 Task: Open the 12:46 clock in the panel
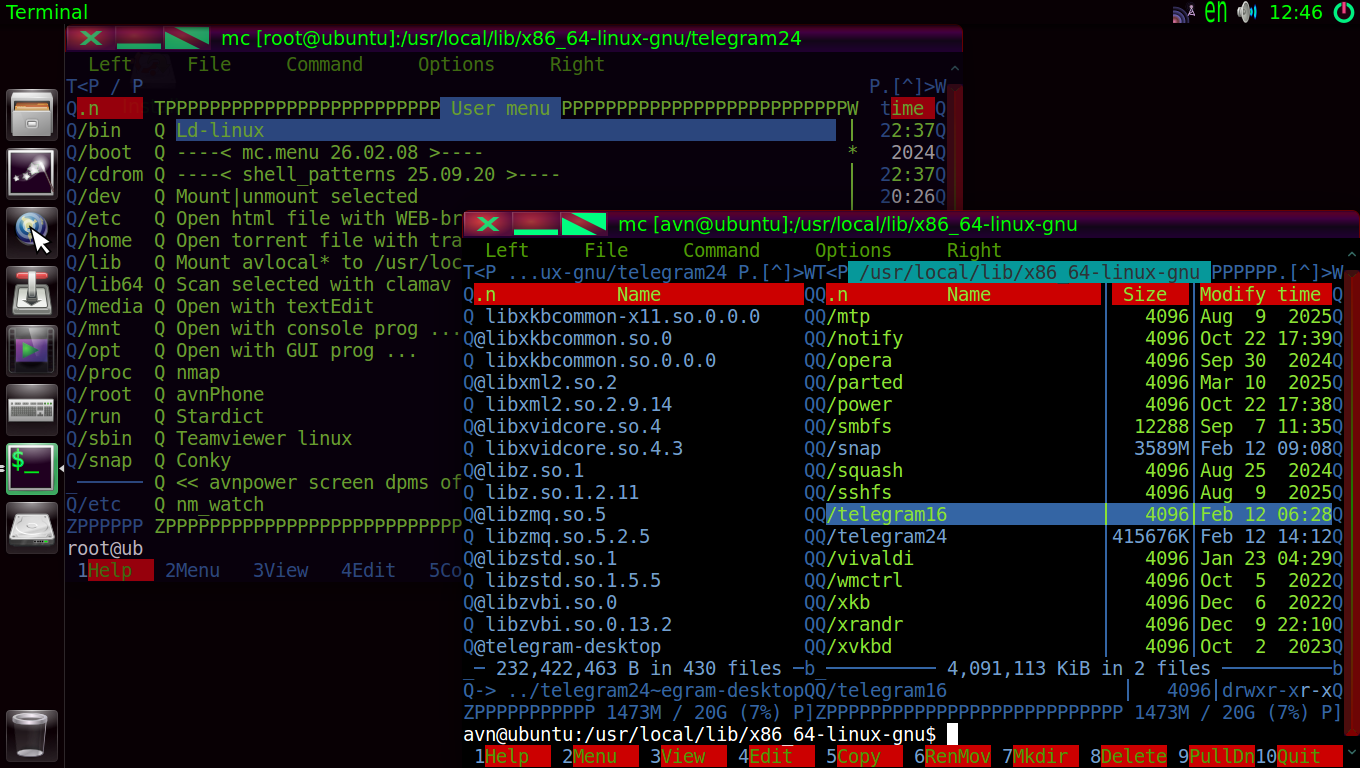1296,13
